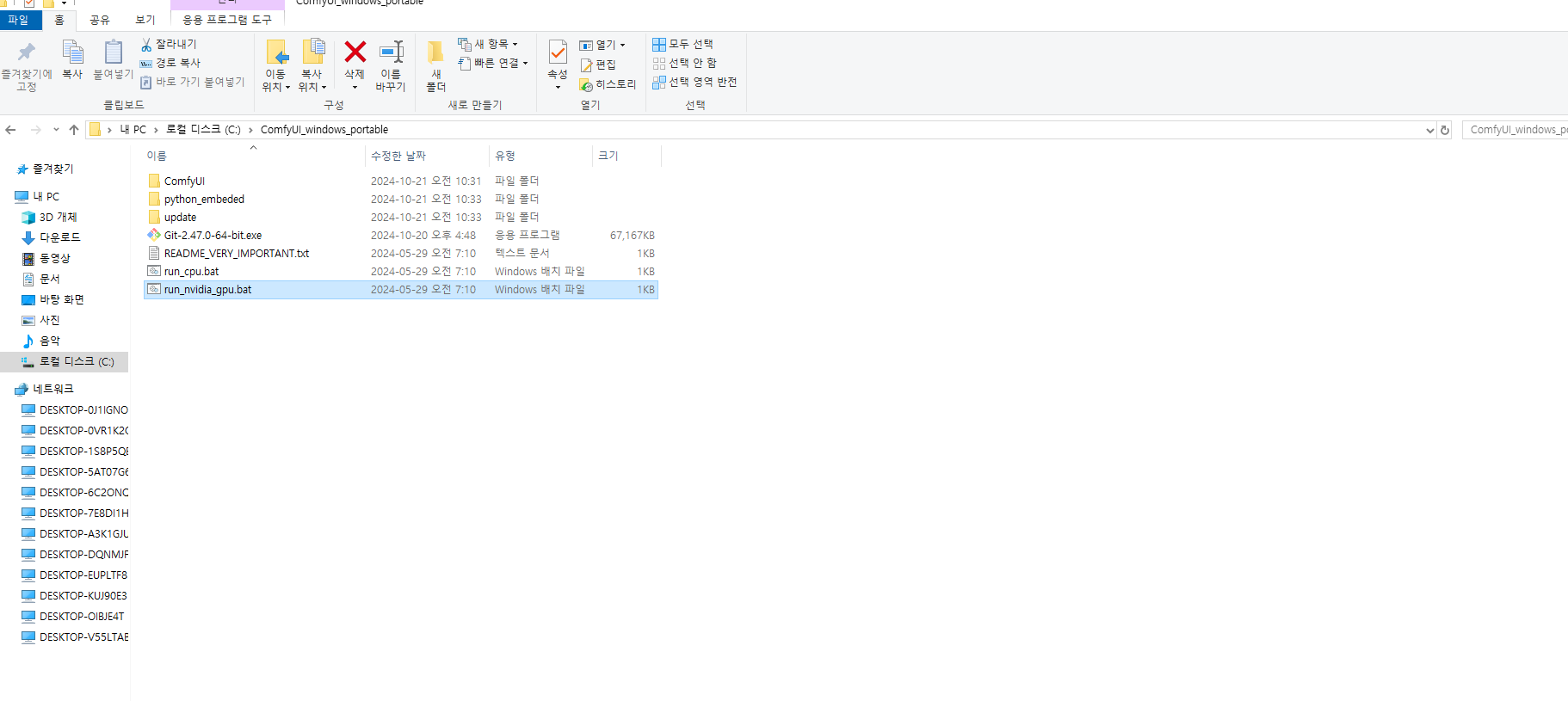Image resolution: width=1568 pixels, height=701 pixels.
Task: Open the 새 항목 dropdown
Action: tap(488, 44)
